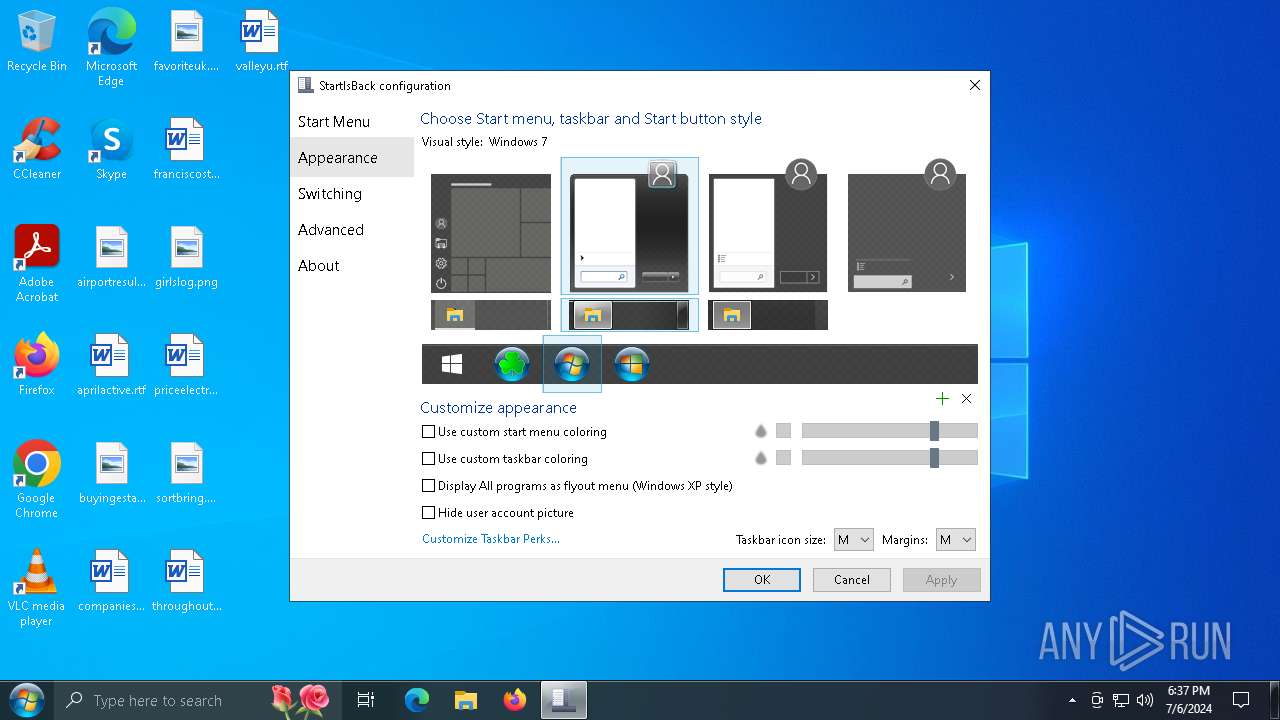The height and width of the screenshot is (720, 1280).
Task: Check Use custom taskbar coloring
Action: [x=429, y=459]
